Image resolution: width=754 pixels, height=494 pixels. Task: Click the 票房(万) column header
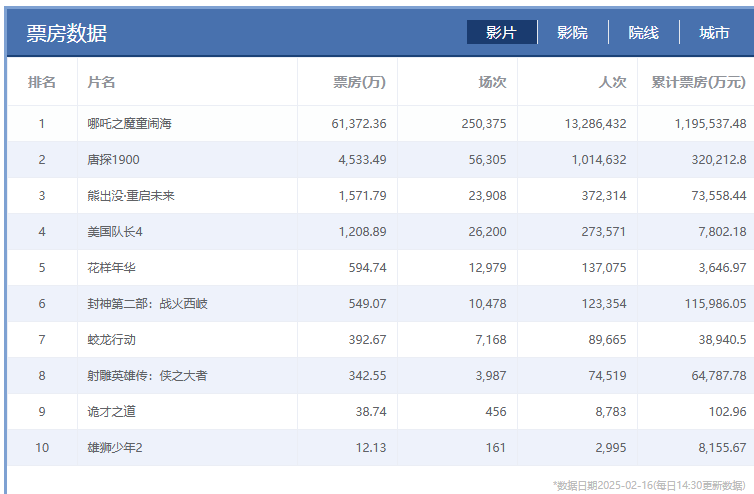[x=359, y=82]
